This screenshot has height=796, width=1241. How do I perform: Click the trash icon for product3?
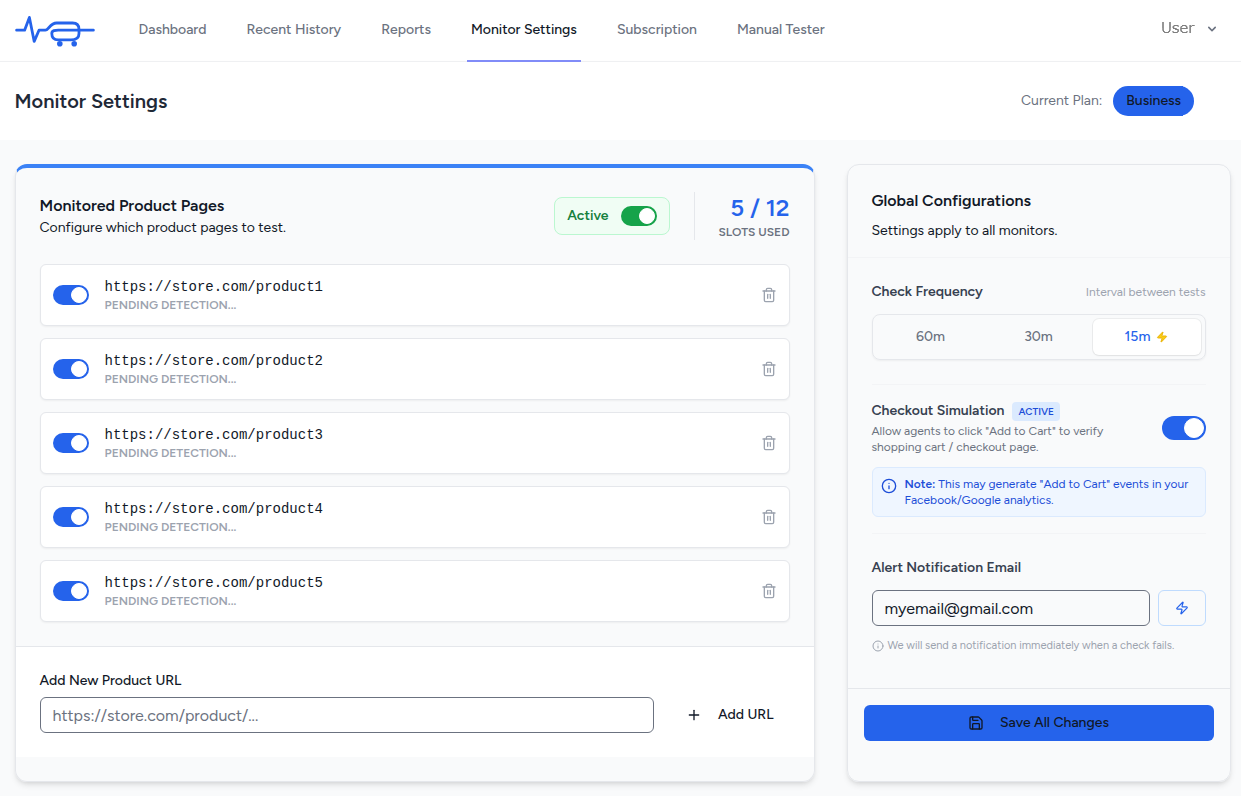pyautogui.click(x=769, y=443)
